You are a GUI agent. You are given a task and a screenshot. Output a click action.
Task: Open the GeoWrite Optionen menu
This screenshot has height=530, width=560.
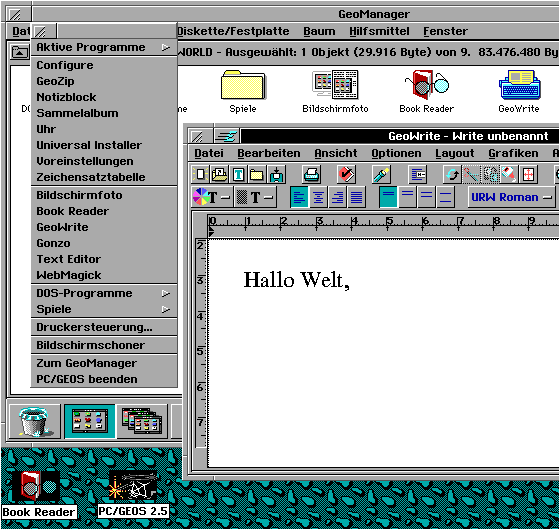pyautogui.click(x=396, y=153)
